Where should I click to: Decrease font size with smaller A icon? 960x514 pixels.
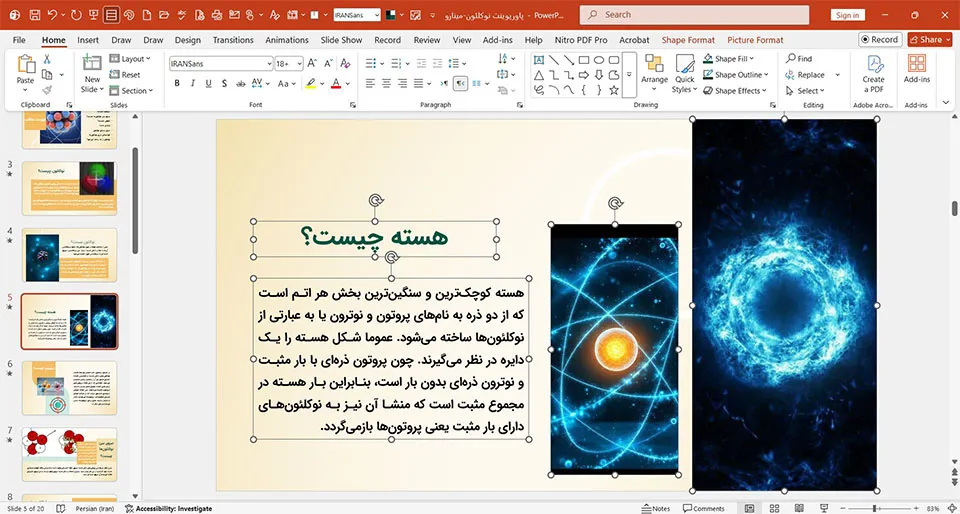pos(328,63)
